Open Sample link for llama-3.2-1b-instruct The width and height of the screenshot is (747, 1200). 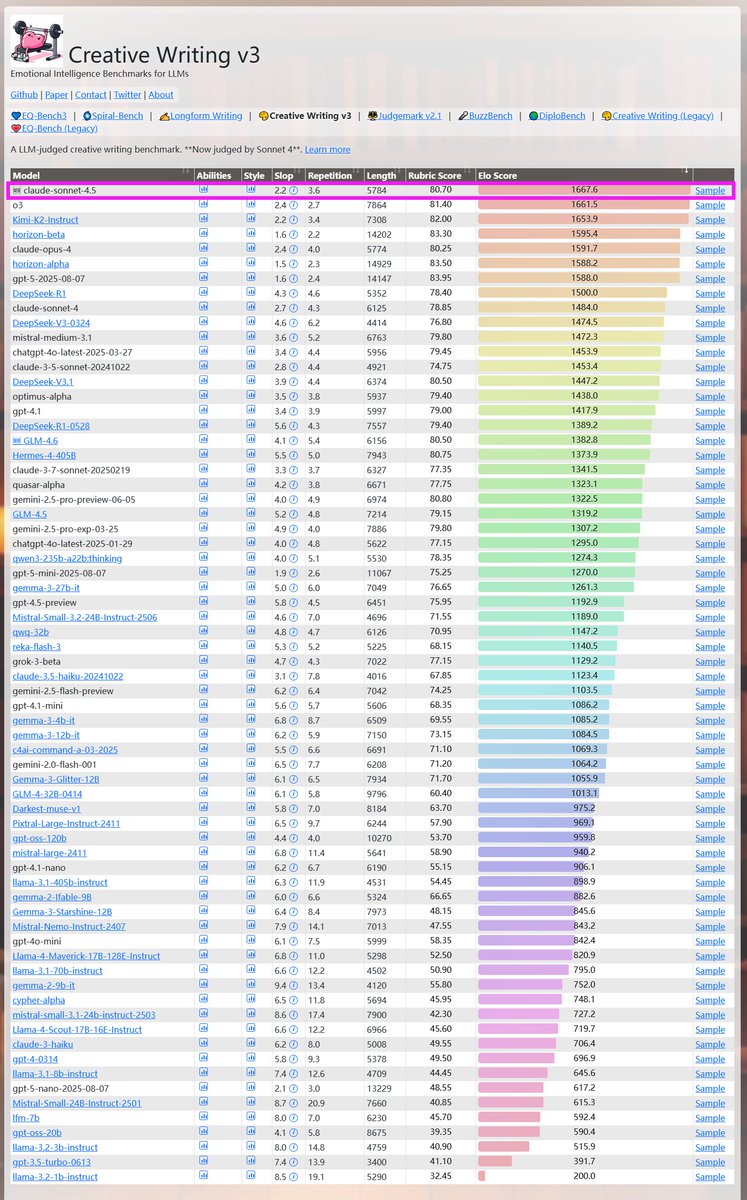click(710, 1177)
